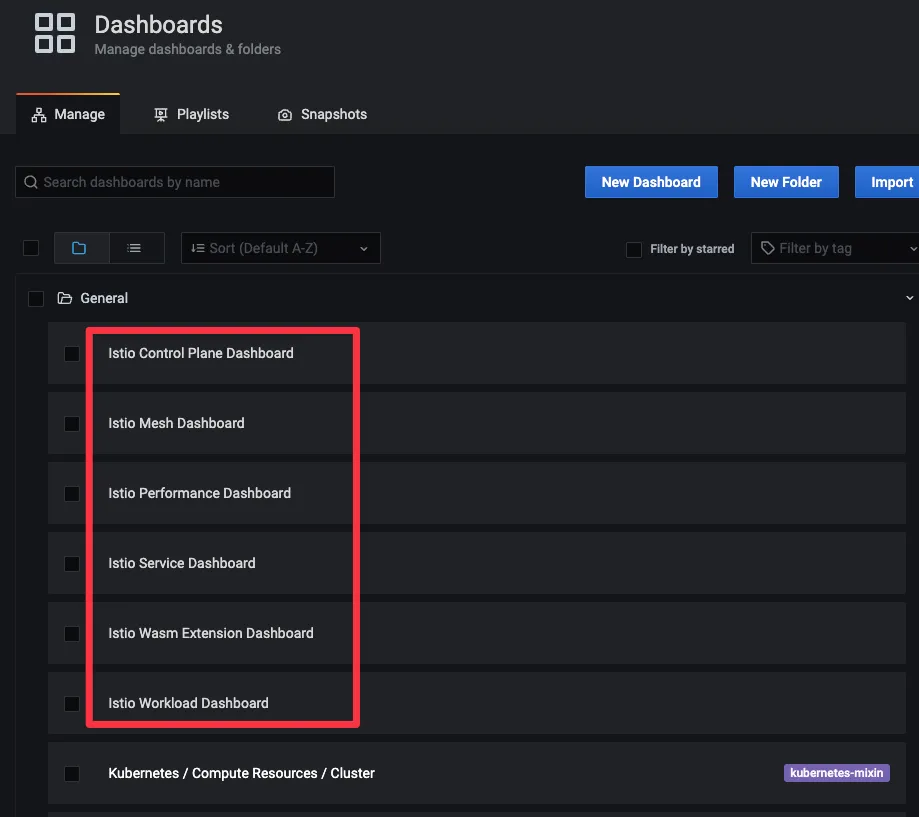
Task: Switch to folder view layout
Action: coord(81,248)
